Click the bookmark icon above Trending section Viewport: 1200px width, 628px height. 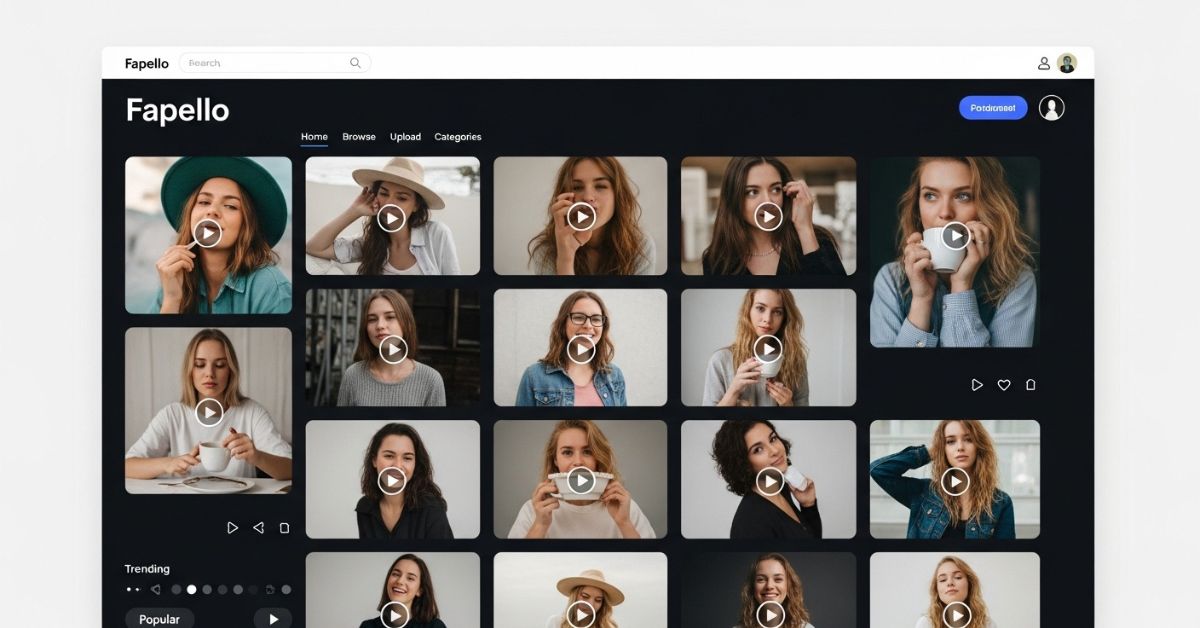(284, 527)
